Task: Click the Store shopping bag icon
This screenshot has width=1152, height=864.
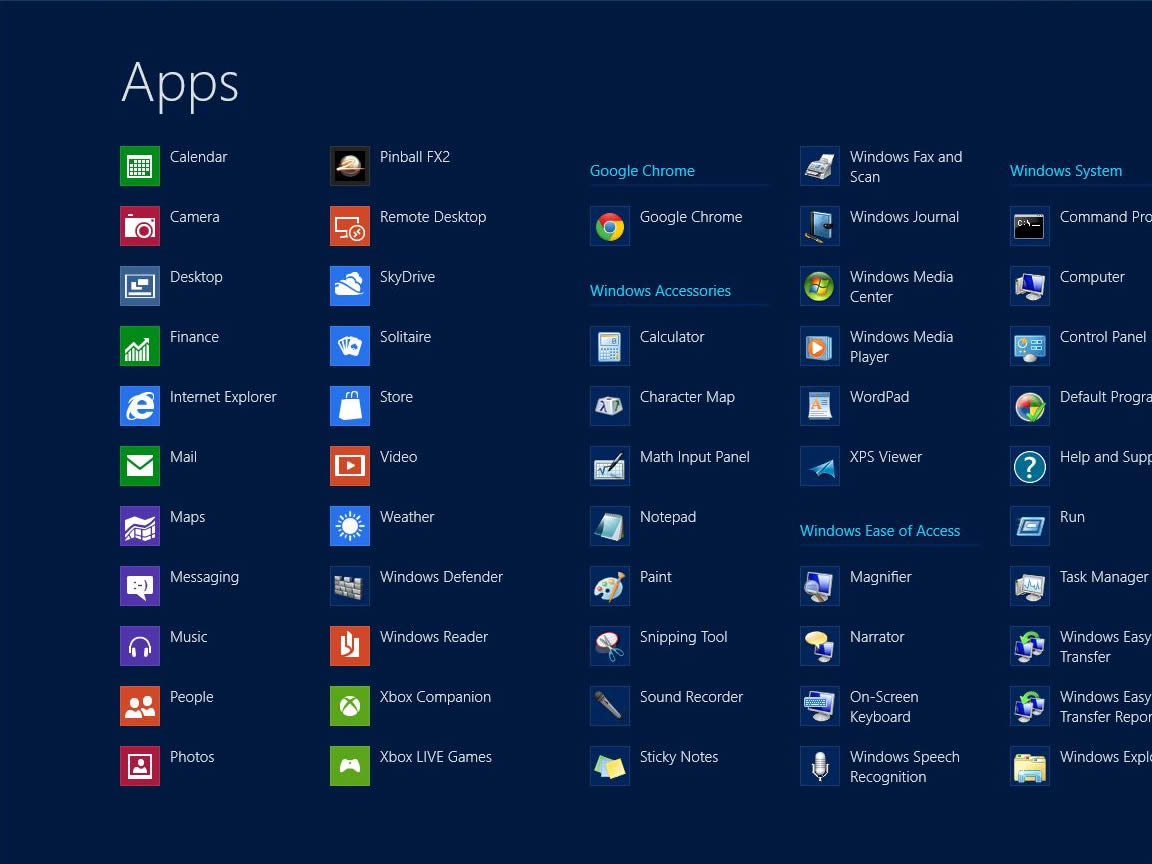Action: [350, 406]
